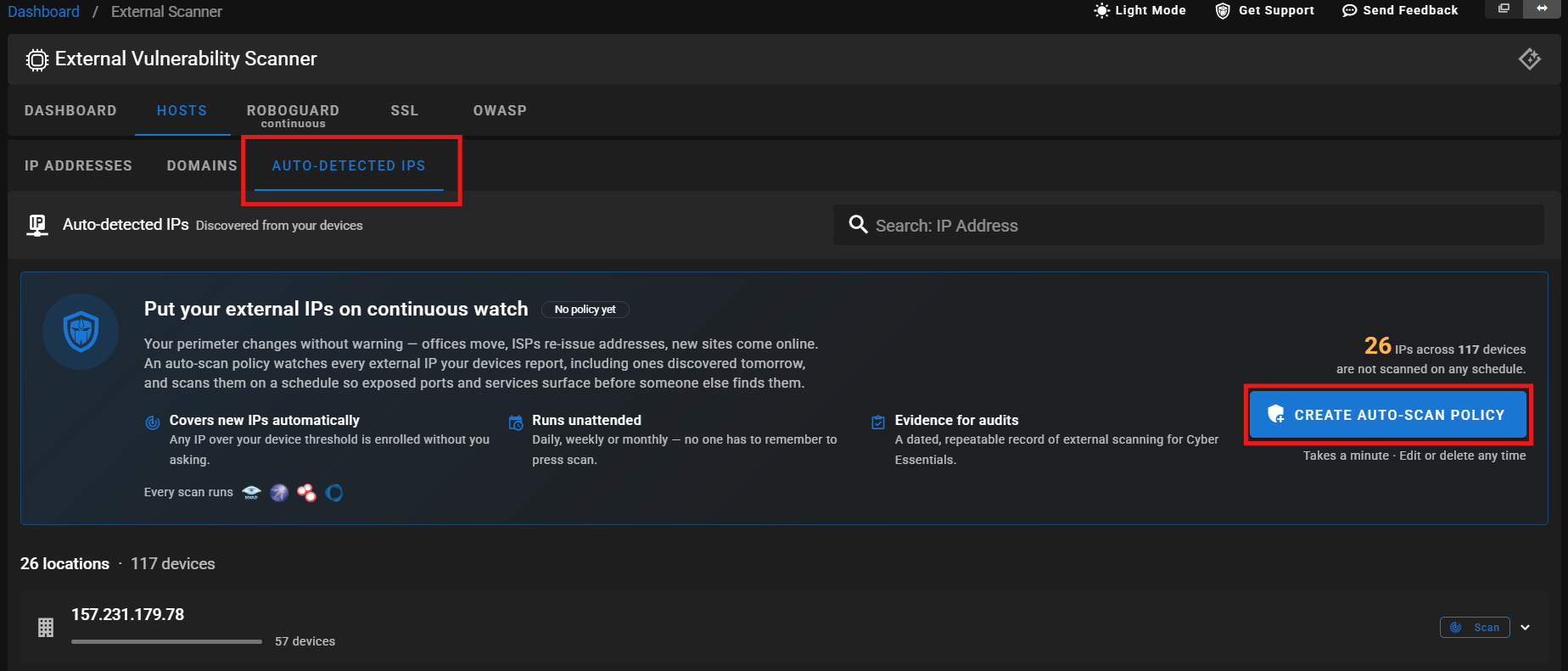Screen dimensions: 1568x671
Task: Click the No policy yet badge
Action: 585,310
